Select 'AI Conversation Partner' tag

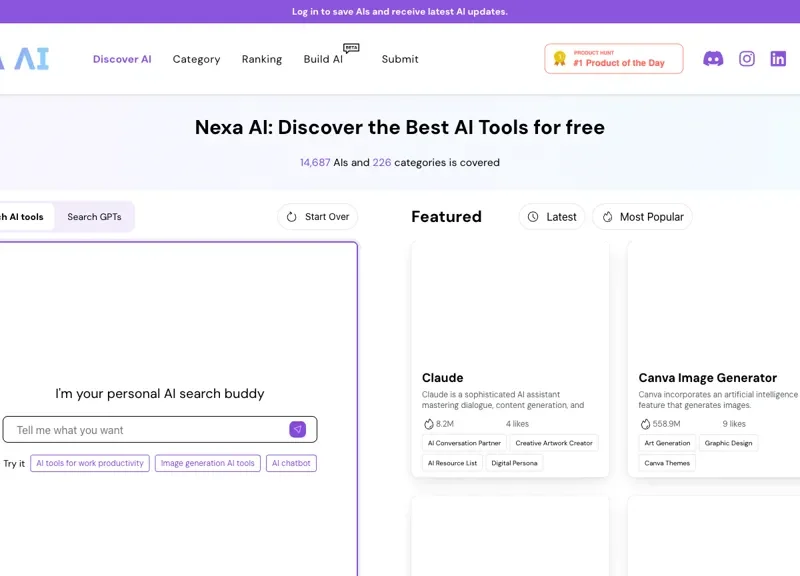464,443
